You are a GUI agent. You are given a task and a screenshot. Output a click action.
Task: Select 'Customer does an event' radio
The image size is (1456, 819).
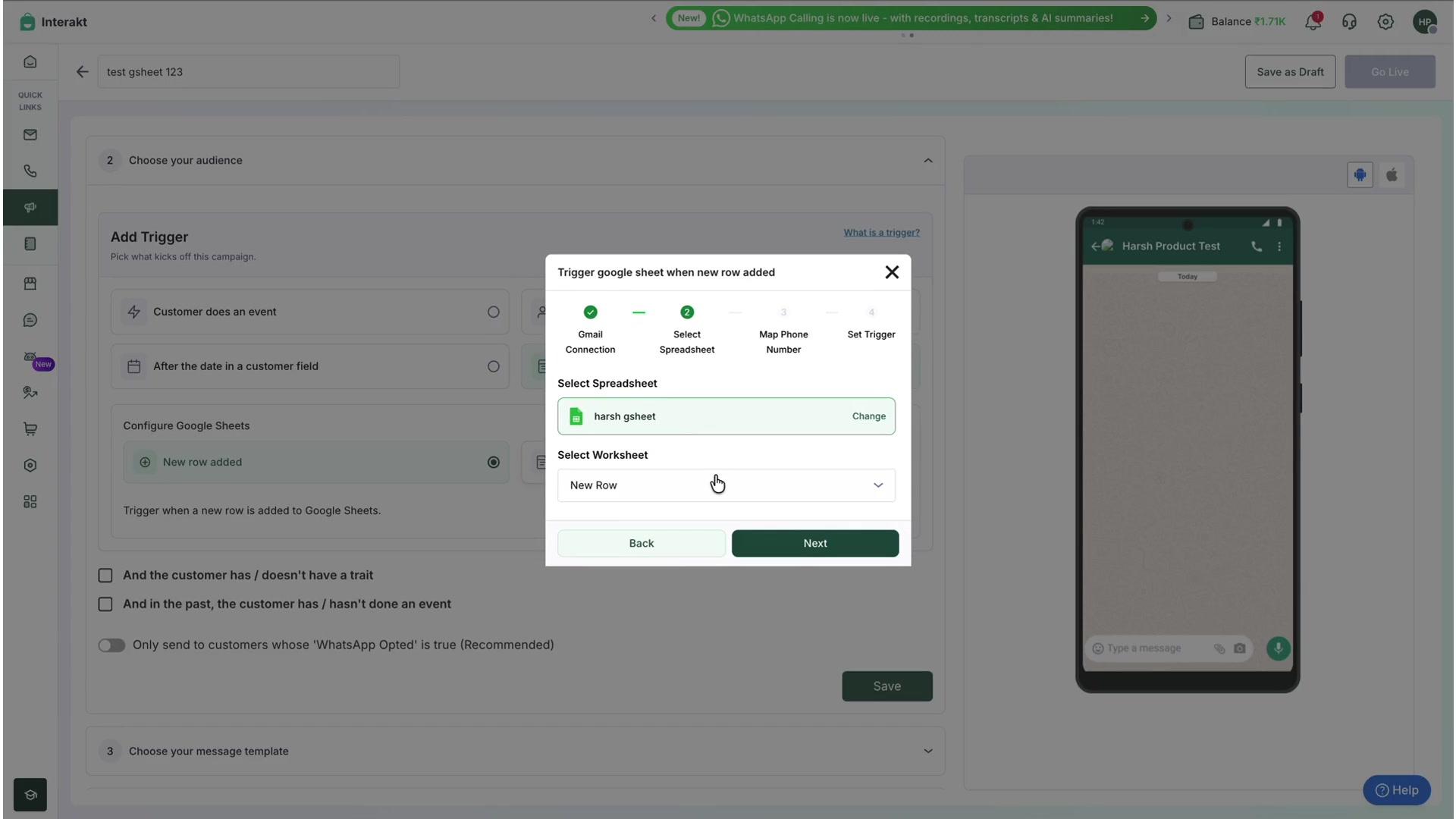point(494,312)
